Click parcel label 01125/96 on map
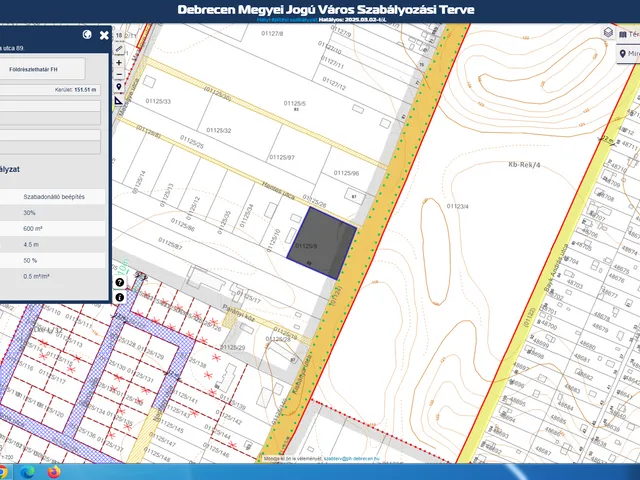 346,173
